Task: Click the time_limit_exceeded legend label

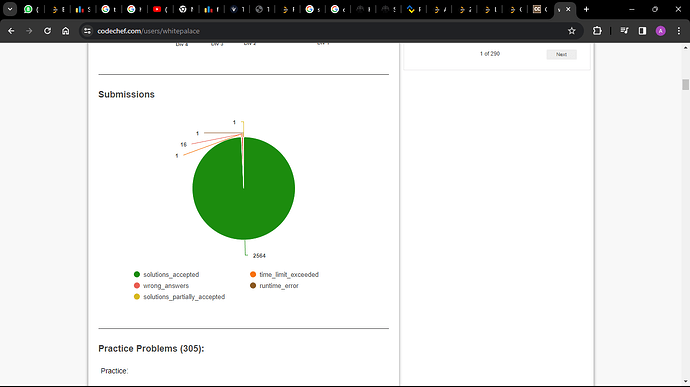Action: 289,275
